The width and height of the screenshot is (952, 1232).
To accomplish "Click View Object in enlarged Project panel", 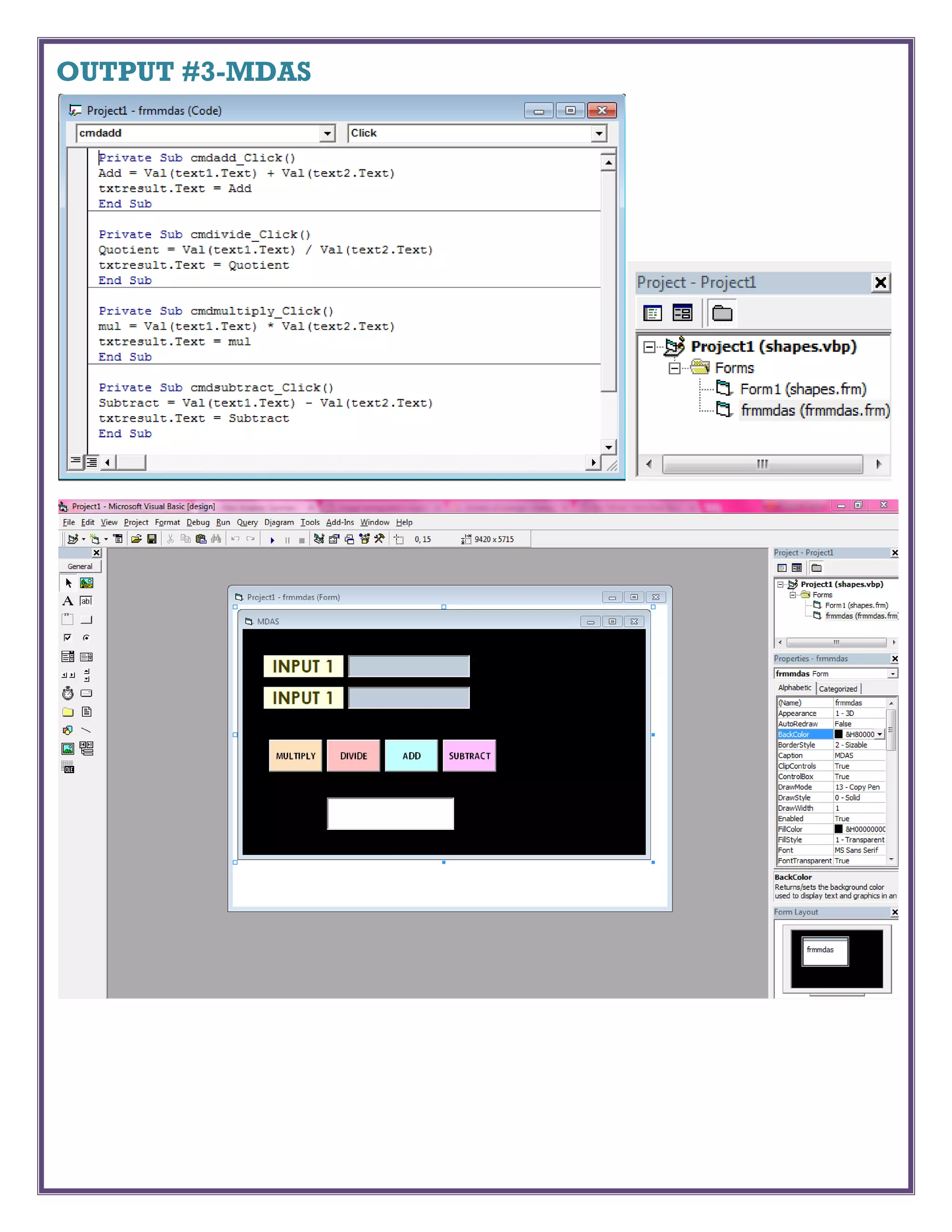I will pyautogui.click(x=682, y=313).
